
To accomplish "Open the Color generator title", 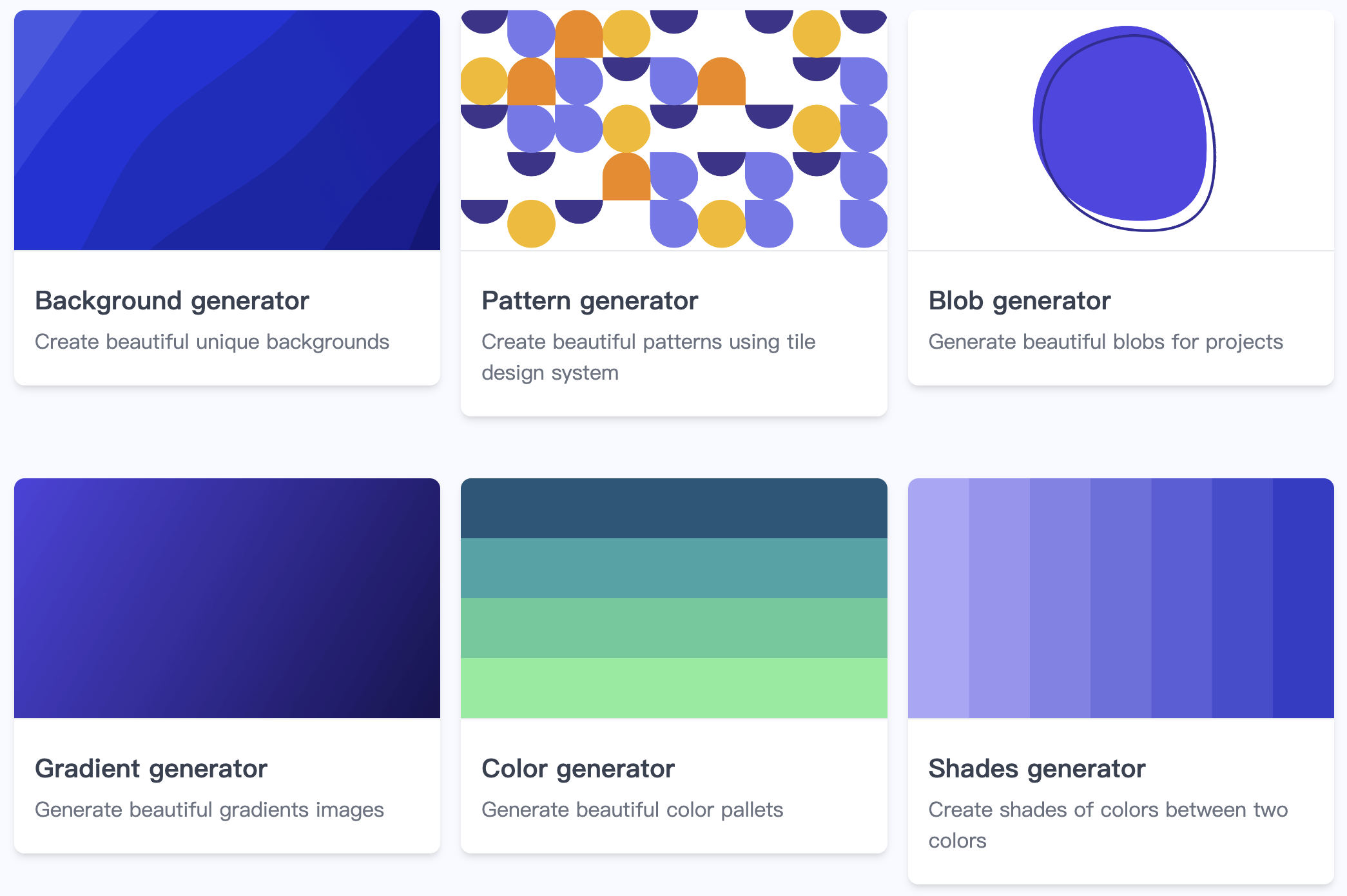I will 578,769.
